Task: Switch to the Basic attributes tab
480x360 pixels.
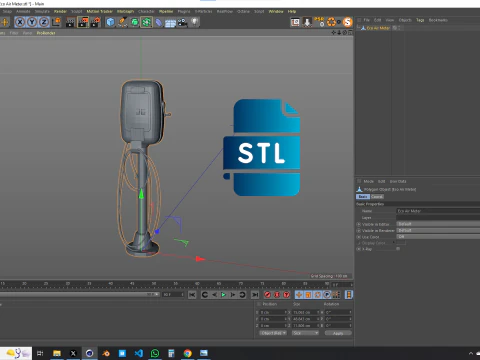Action: (363, 197)
